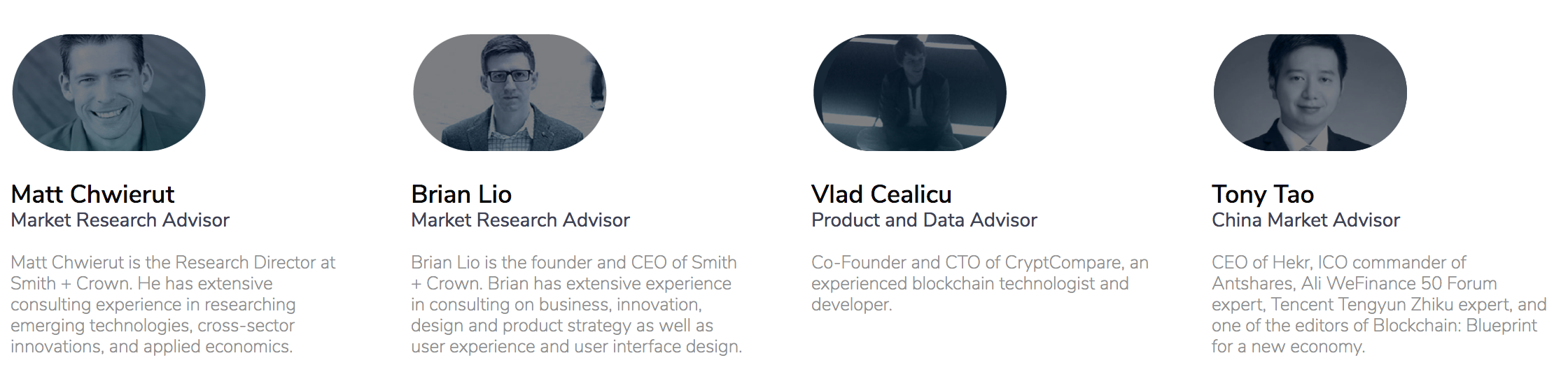Screen dimensions: 1568x379
Task: Select the Brian Lio name heading
Action: 461,194
